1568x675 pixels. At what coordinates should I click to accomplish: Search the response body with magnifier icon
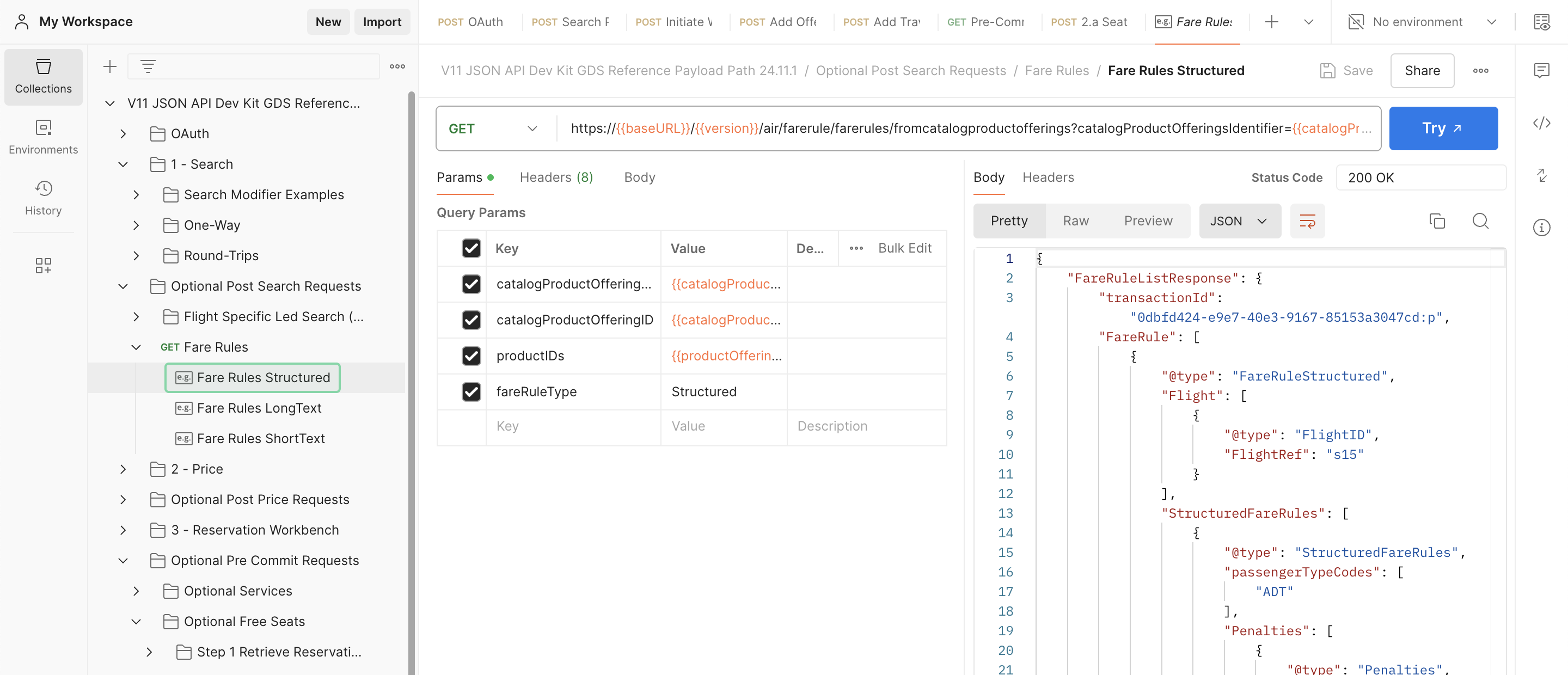pos(1480,221)
